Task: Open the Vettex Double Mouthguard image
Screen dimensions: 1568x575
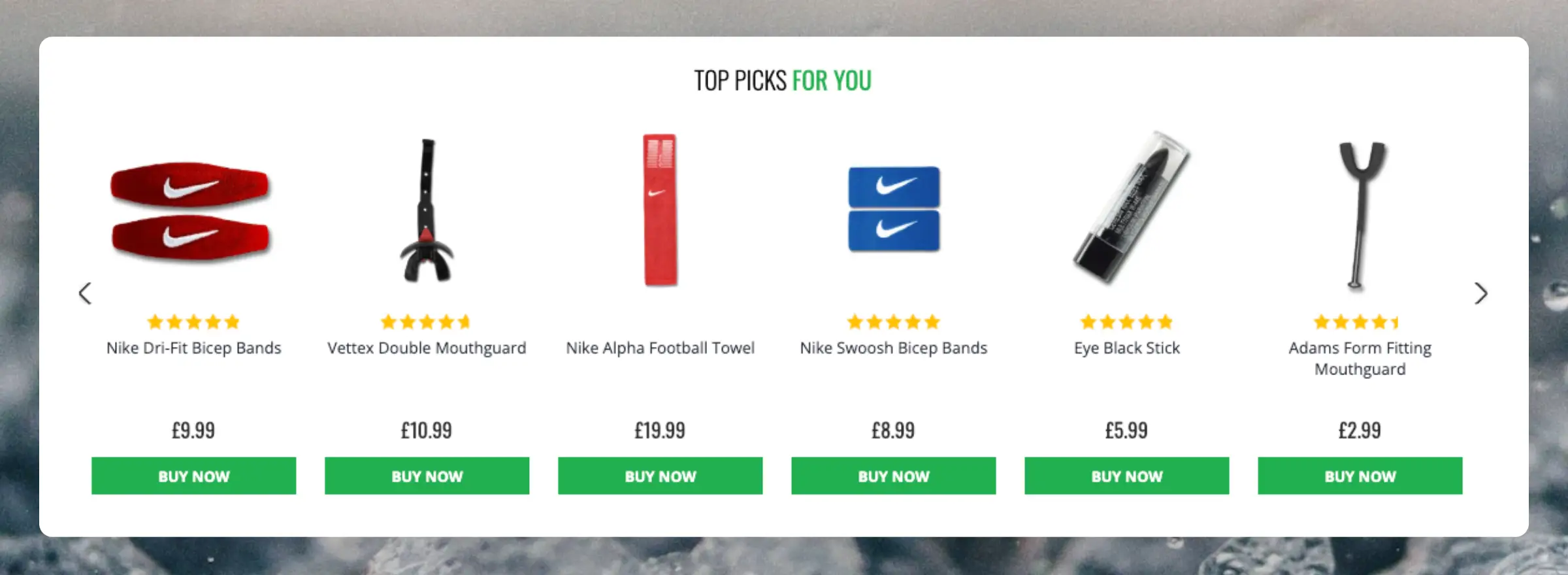Action: 427,210
